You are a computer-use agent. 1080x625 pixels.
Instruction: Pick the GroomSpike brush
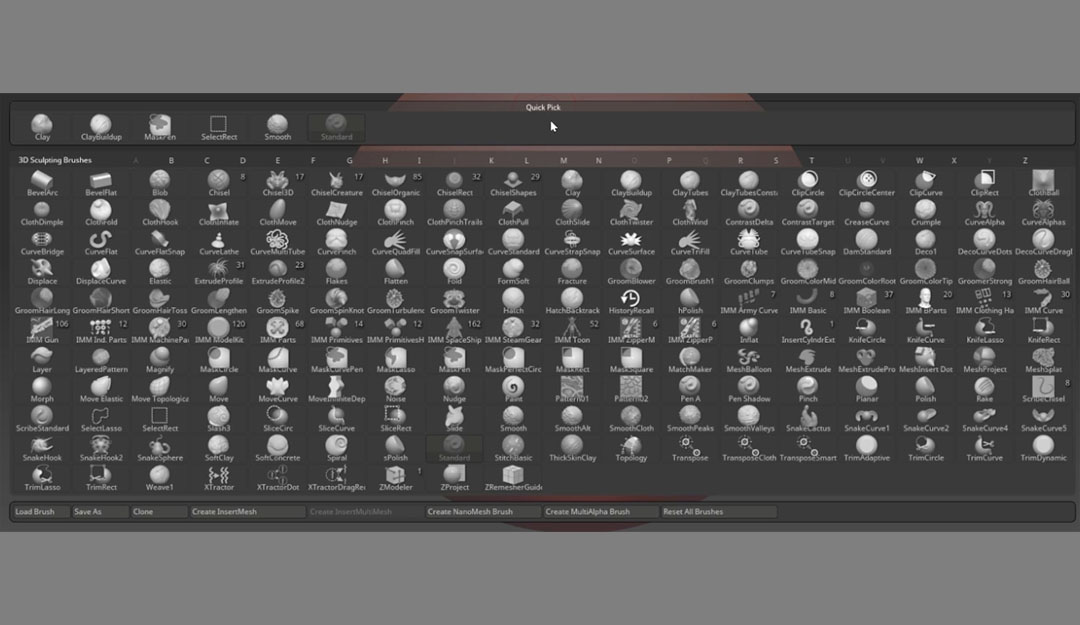tap(278, 302)
